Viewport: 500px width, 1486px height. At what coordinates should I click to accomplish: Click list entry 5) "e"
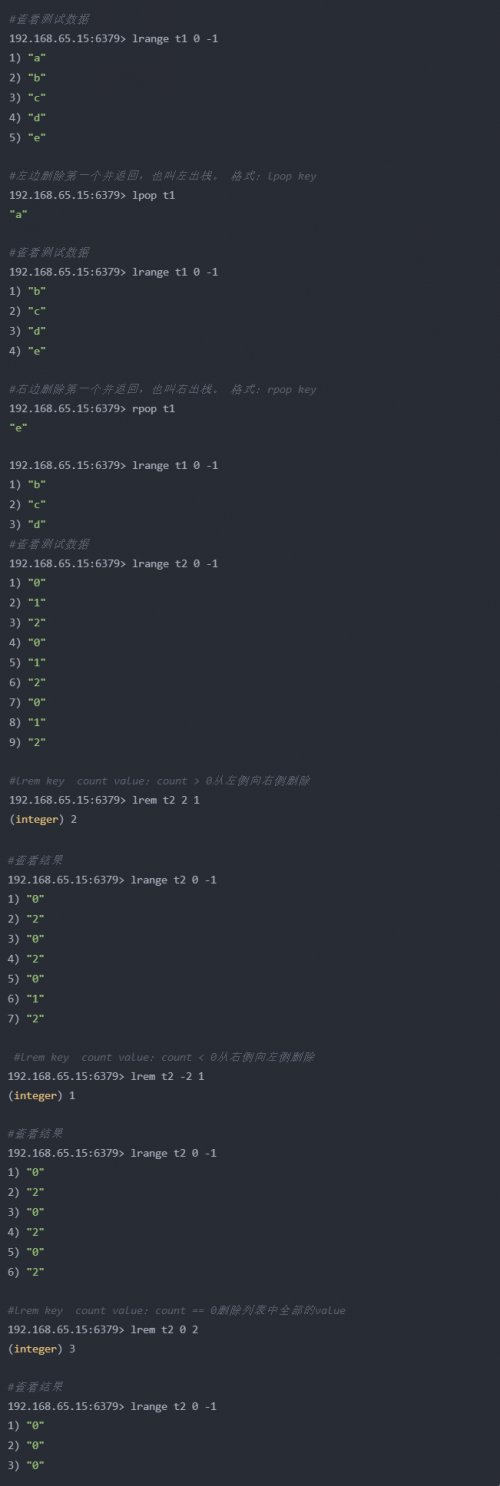pyautogui.click(x=27, y=137)
